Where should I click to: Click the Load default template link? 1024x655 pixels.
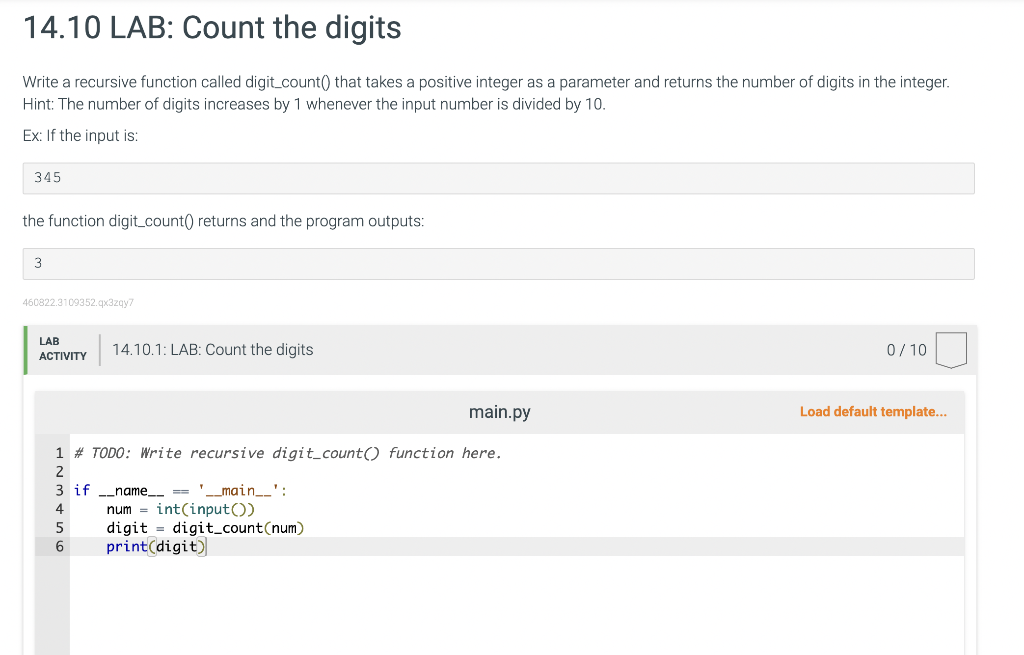(872, 412)
